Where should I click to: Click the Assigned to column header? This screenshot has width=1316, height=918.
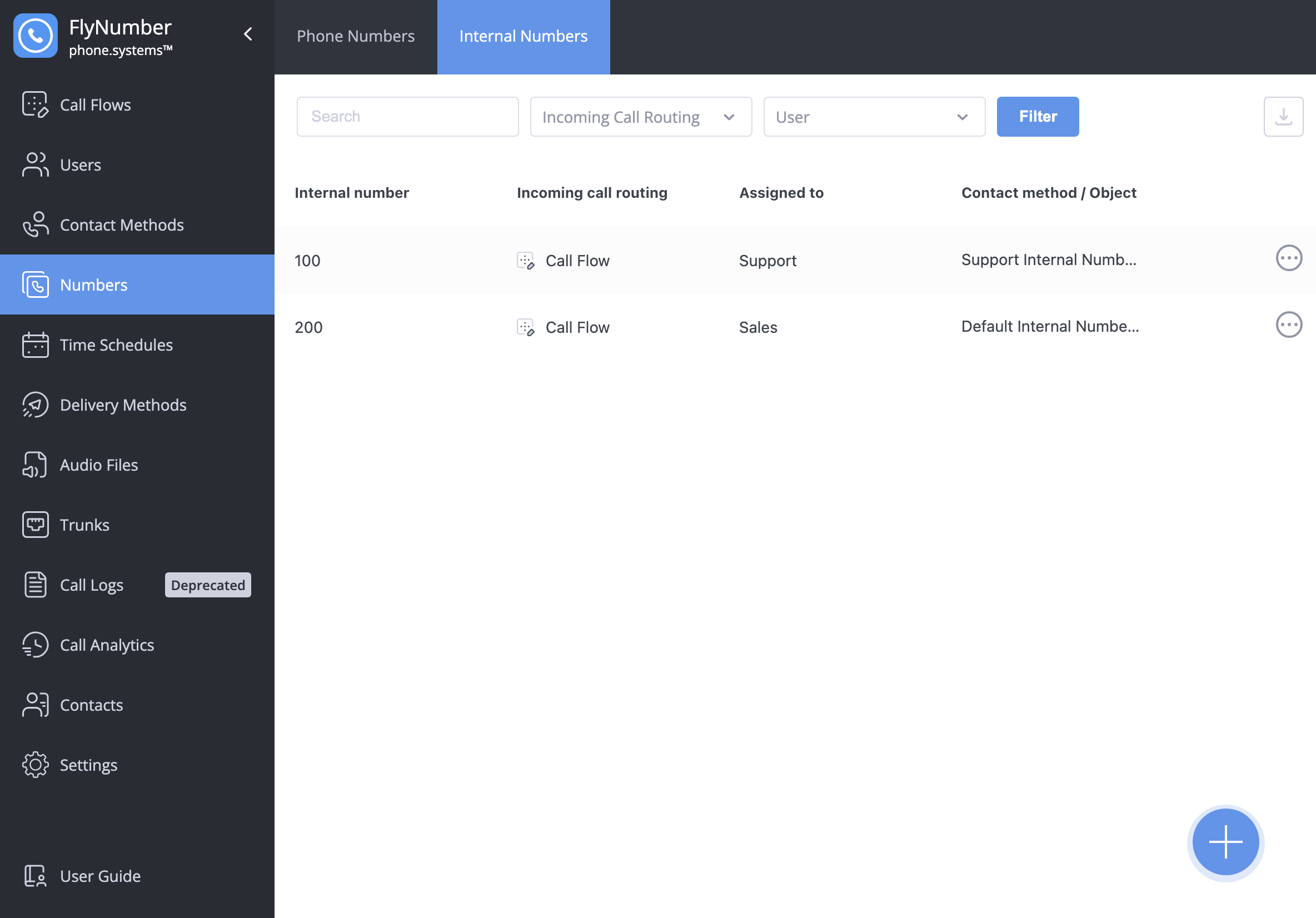pyautogui.click(x=781, y=192)
